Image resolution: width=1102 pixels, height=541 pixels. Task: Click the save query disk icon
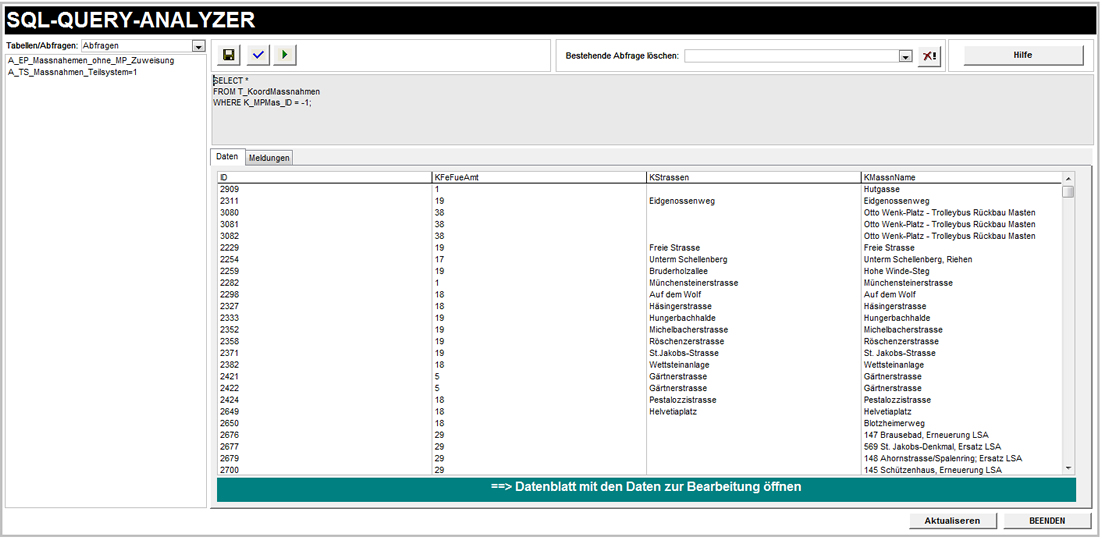229,55
